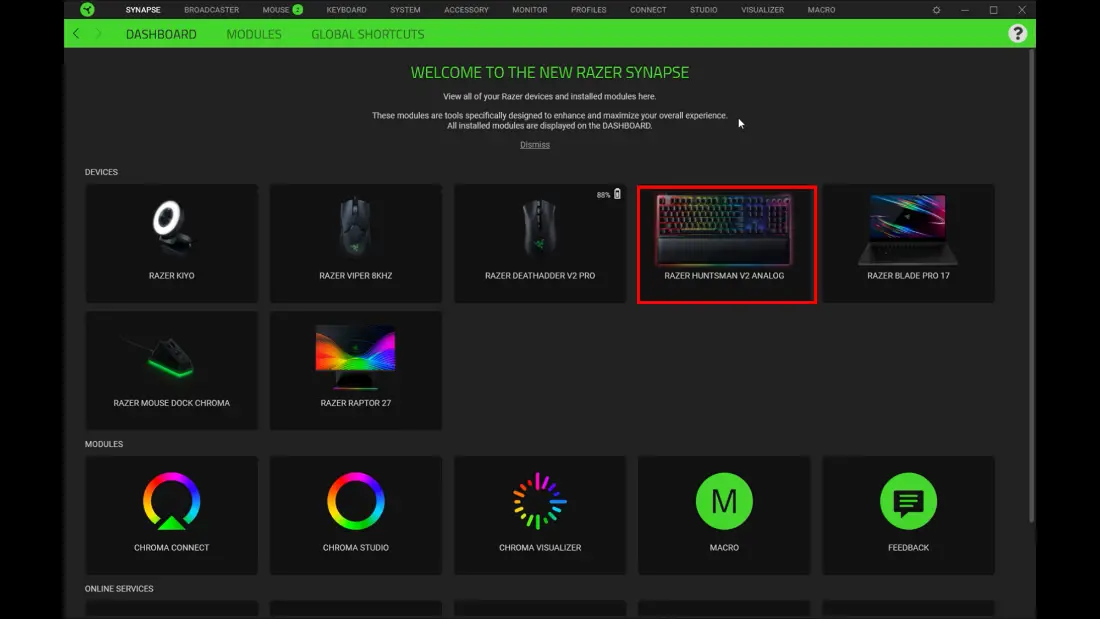Open the help question mark icon
Viewport: 1100px width, 619px height.
point(1017,34)
